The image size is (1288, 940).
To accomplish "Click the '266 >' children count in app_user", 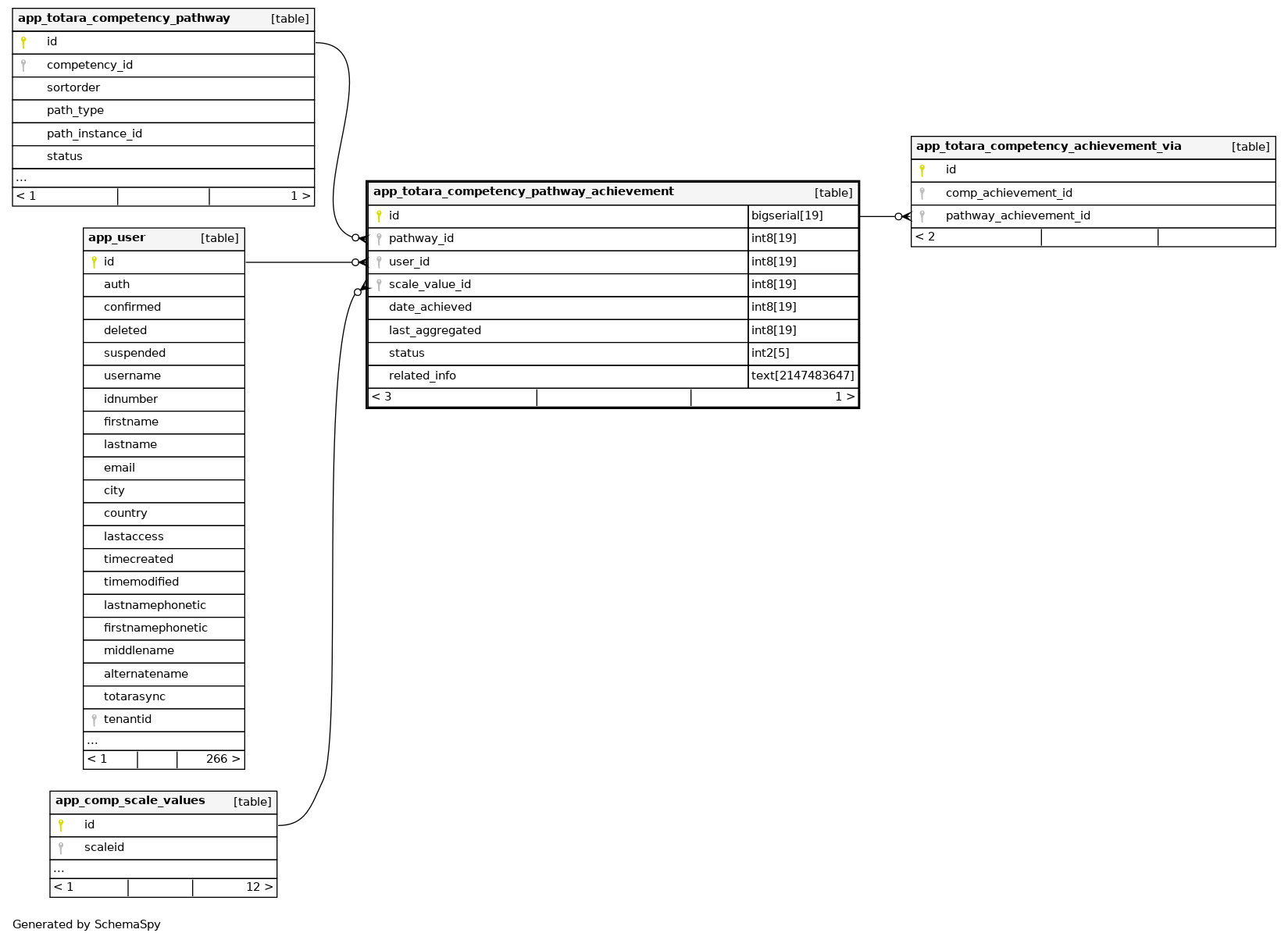I will click(223, 760).
